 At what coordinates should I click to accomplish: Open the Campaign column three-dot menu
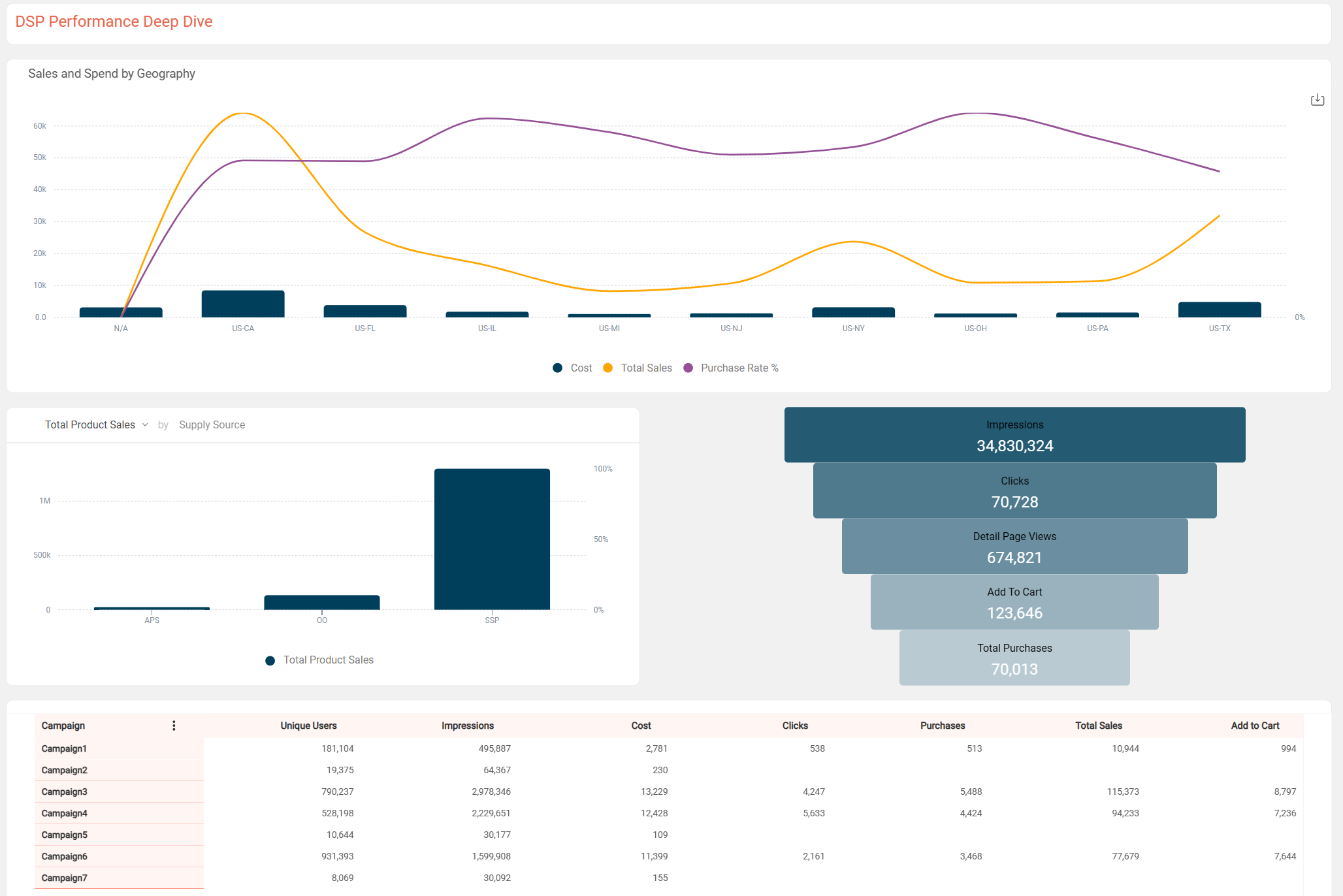pos(174,726)
